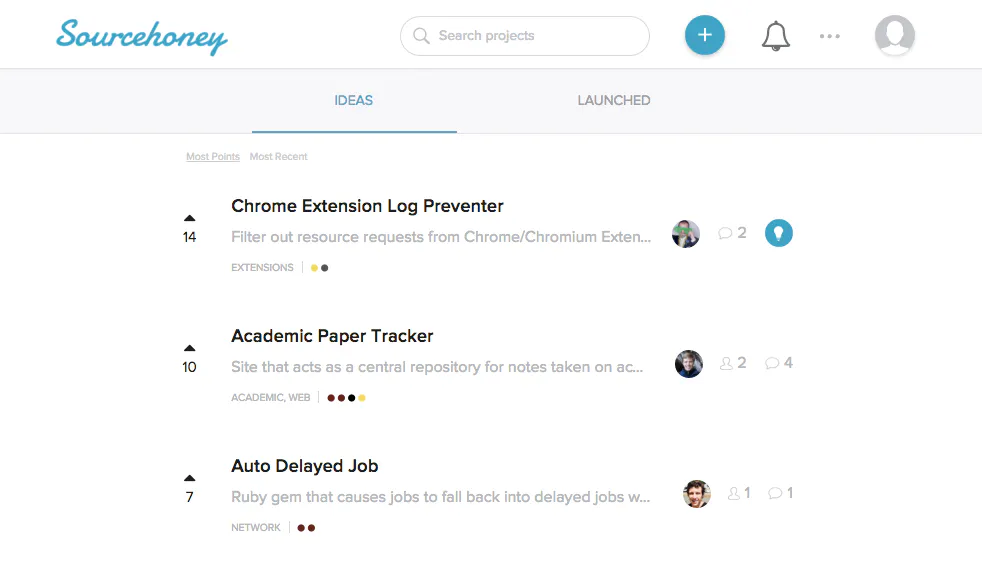Click the blue plus add-project button
The width and height of the screenshot is (982, 563).
705,35
